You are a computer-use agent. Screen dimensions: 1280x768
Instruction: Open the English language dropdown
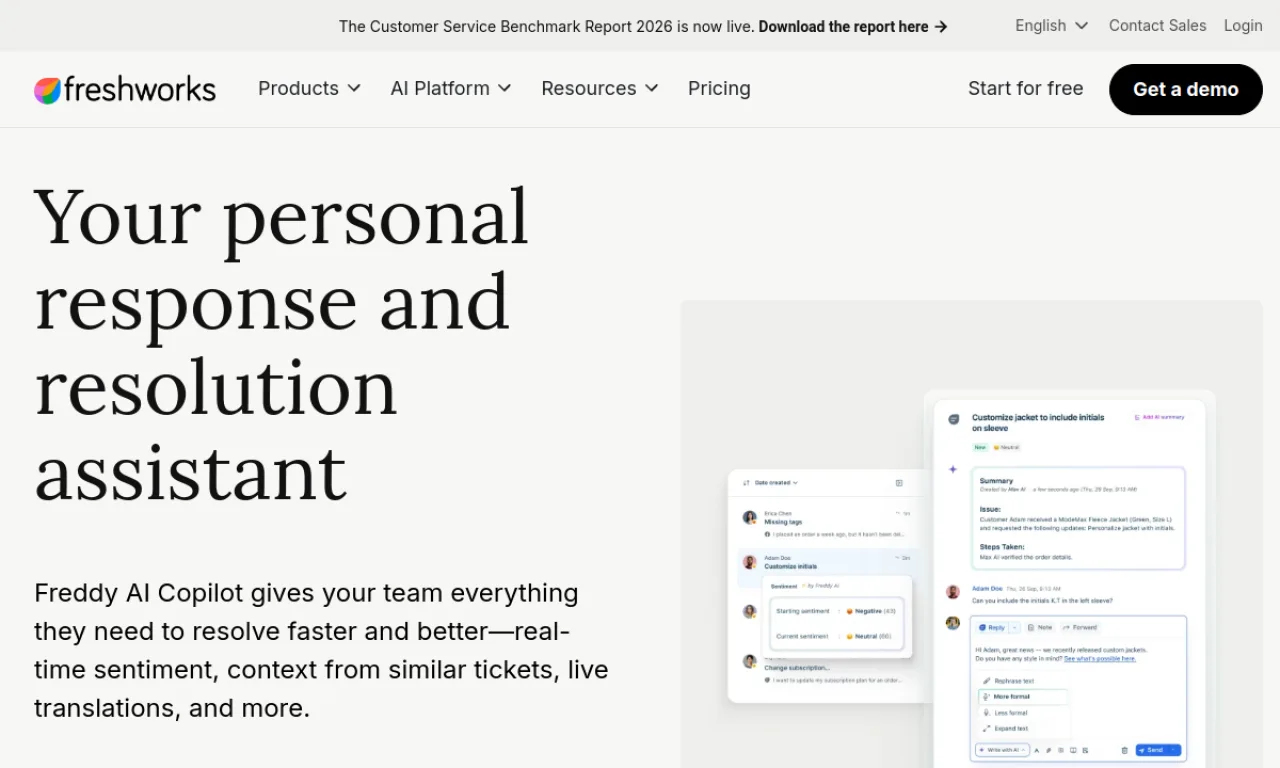tap(1051, 26)
